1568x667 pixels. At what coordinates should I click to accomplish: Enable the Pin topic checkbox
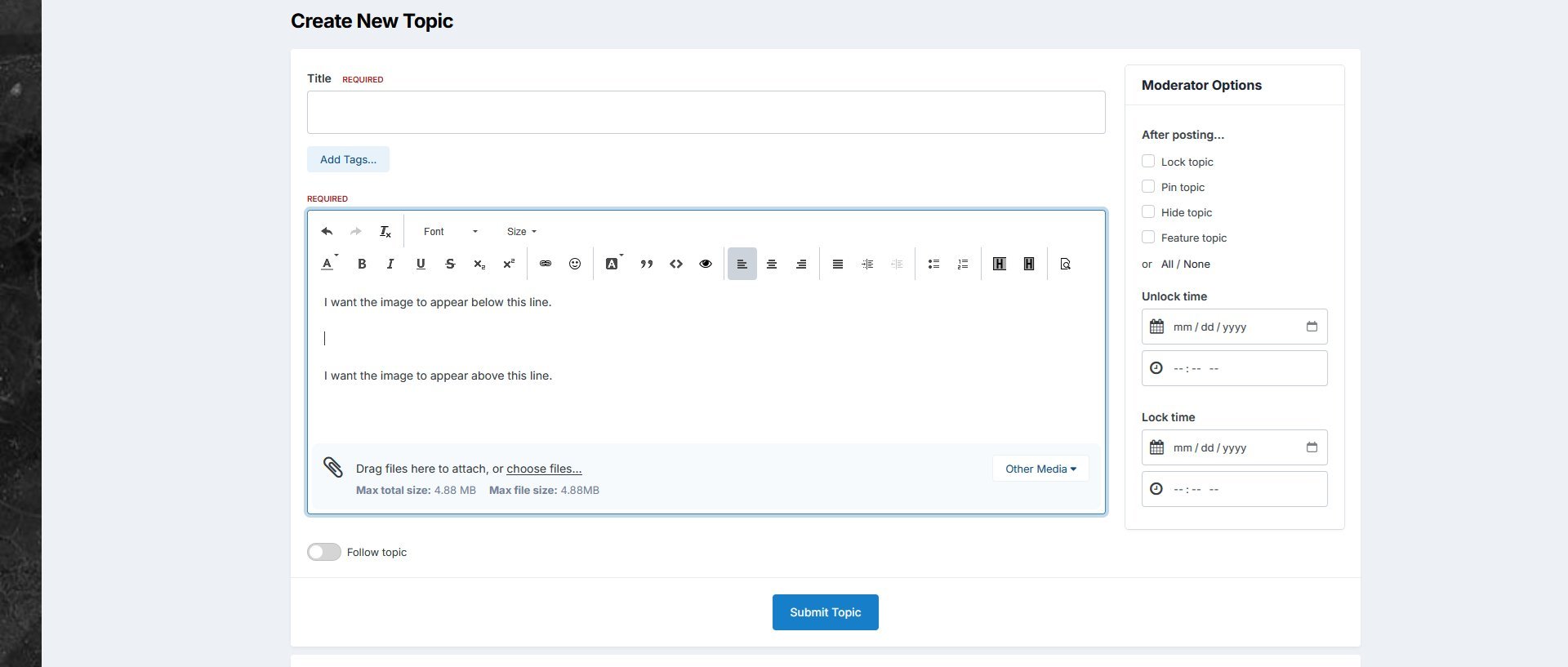(1148, 187)
